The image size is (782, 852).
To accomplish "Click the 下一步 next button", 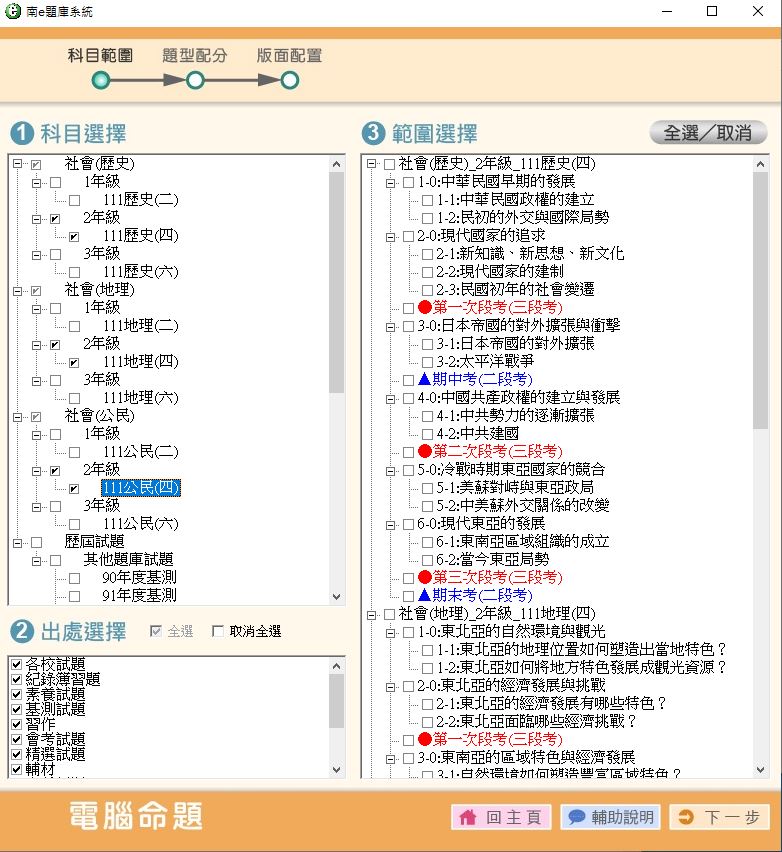I will click(720, 817).
